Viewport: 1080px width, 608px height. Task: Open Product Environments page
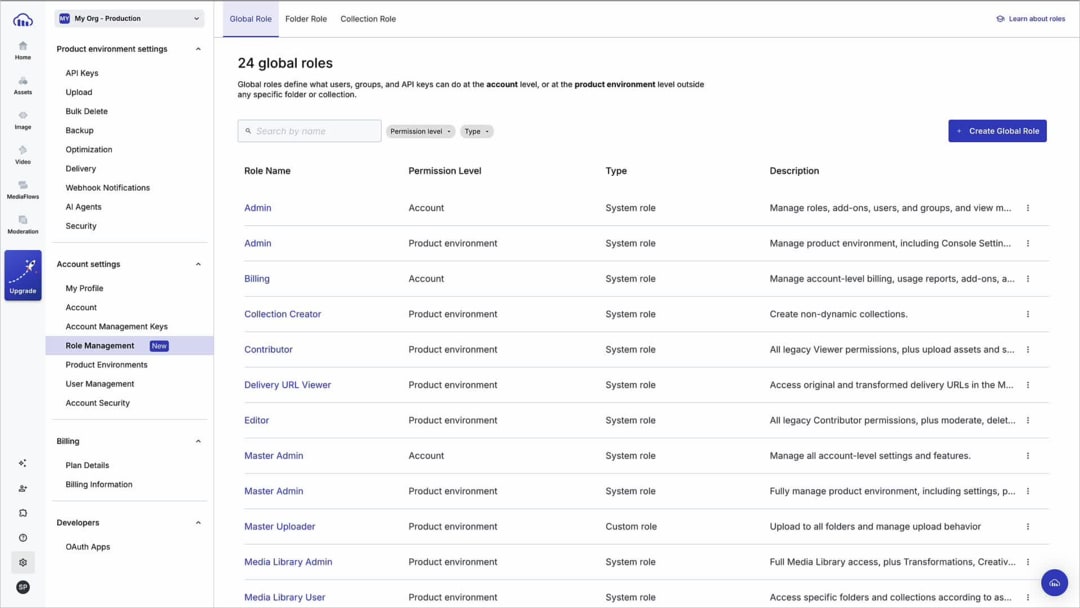point(106,365)
